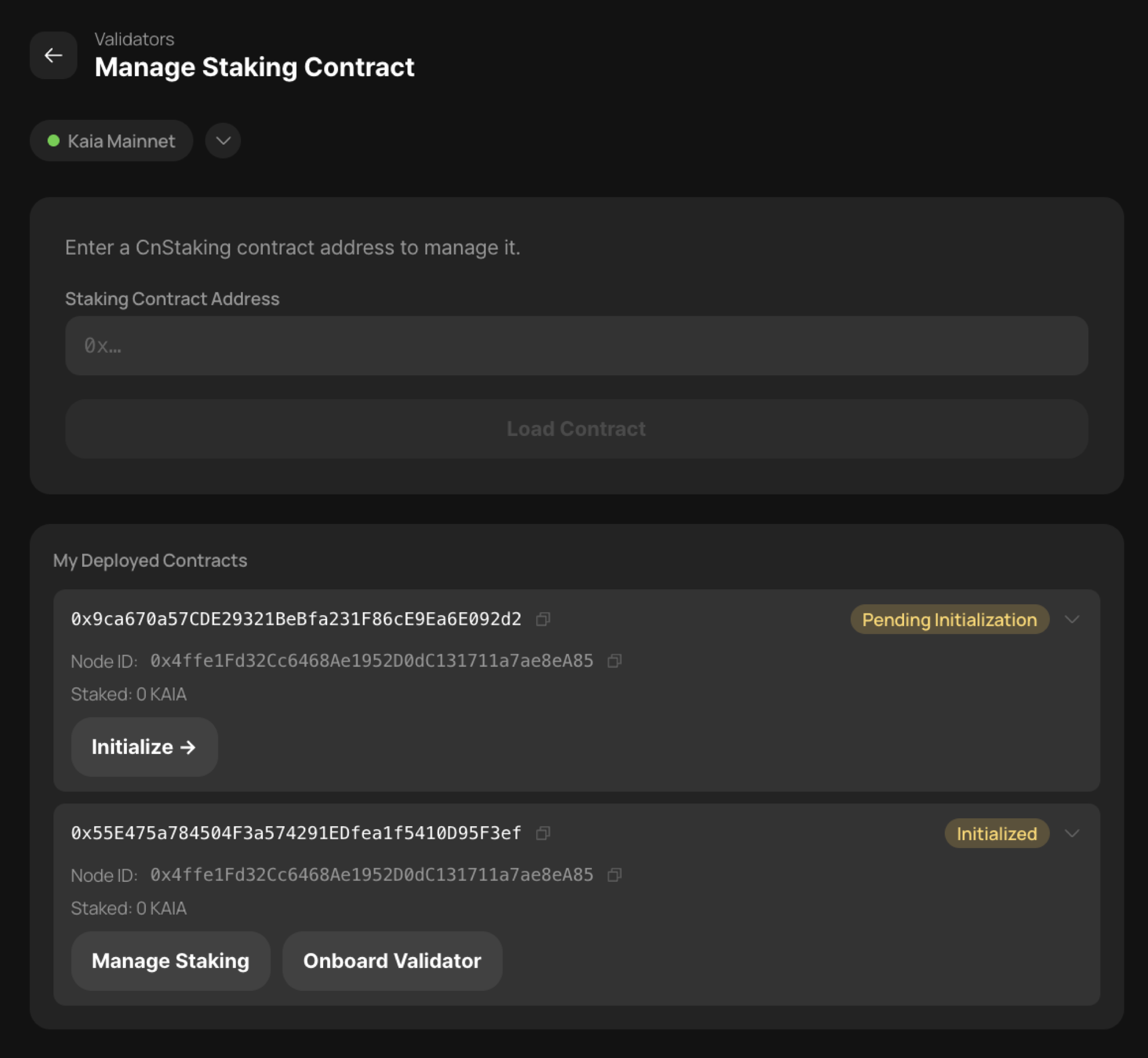1148x1058 pixels.
Task: Click the My Deployed Contracts section heading
Action: pyautogui.click(x=150, y=560)
